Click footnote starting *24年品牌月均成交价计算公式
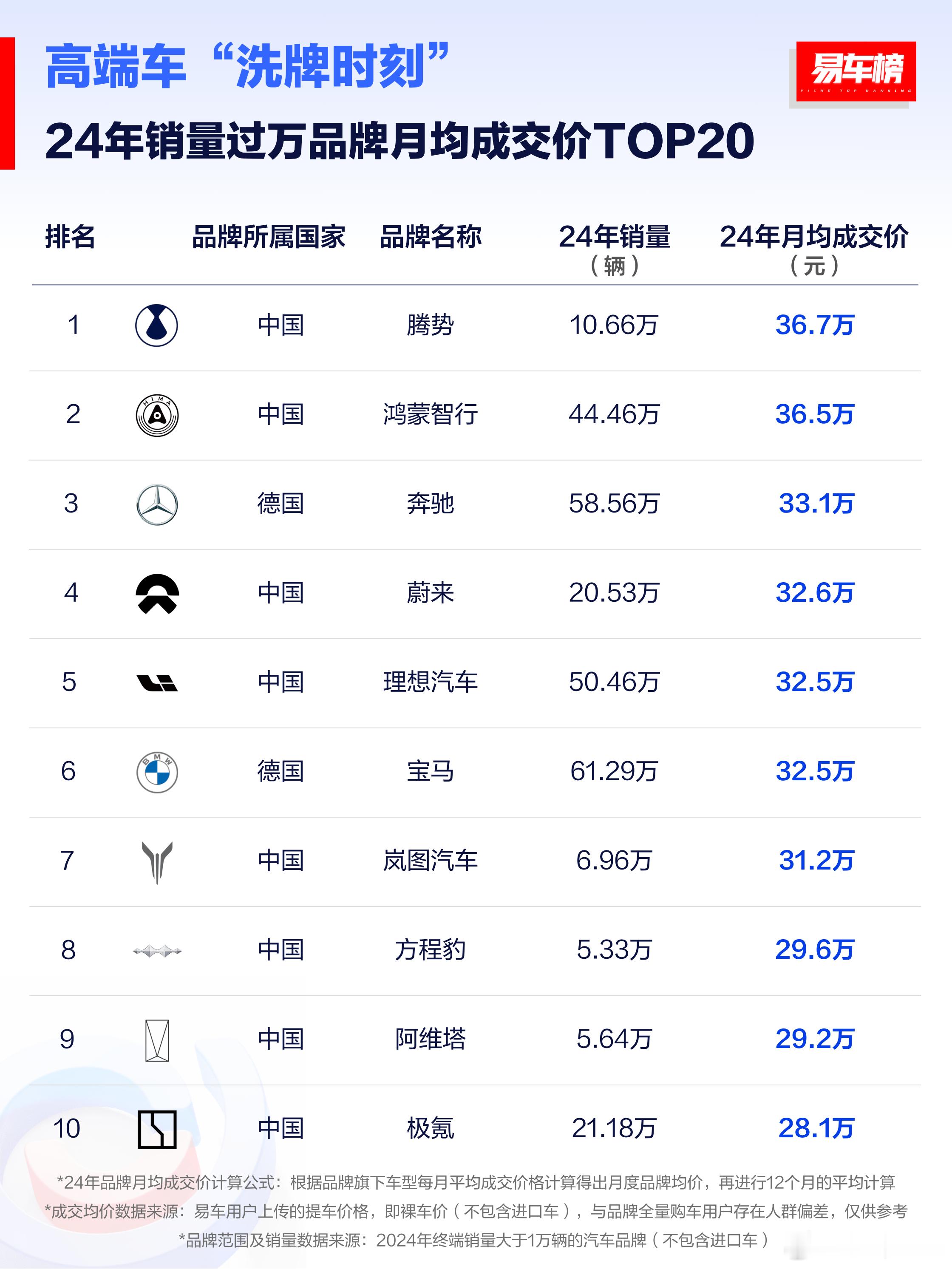Viewport: 952px width, 1269px height. coord(476,1182)
